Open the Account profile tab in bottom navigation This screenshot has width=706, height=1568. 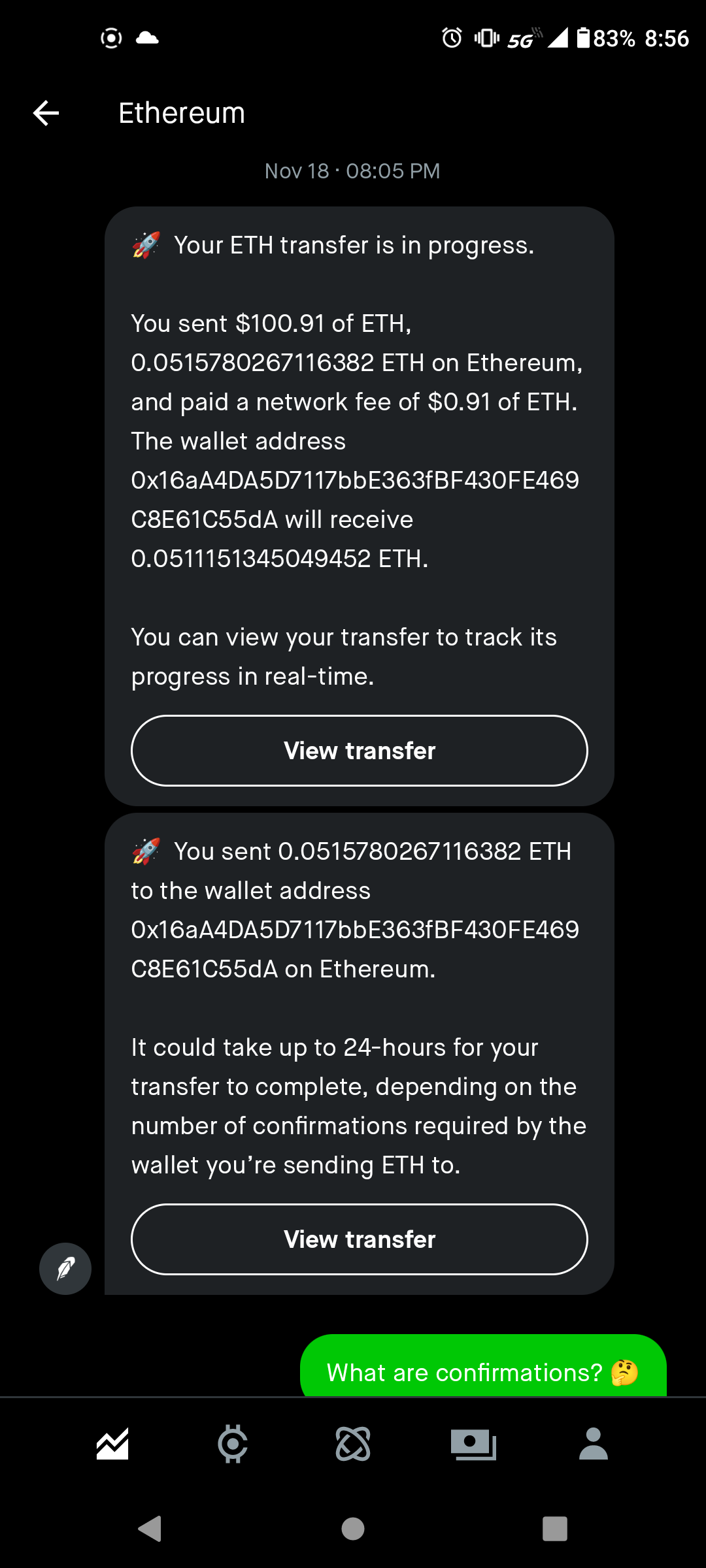pyautogui.click(x=594, y=1444)
